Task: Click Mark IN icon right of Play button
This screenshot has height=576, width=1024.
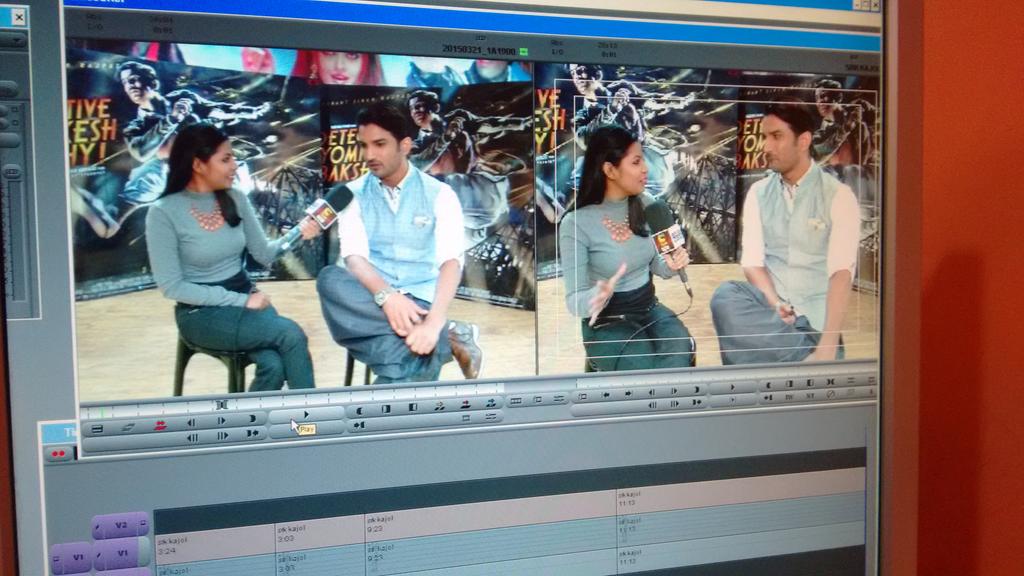Action: 359,411
